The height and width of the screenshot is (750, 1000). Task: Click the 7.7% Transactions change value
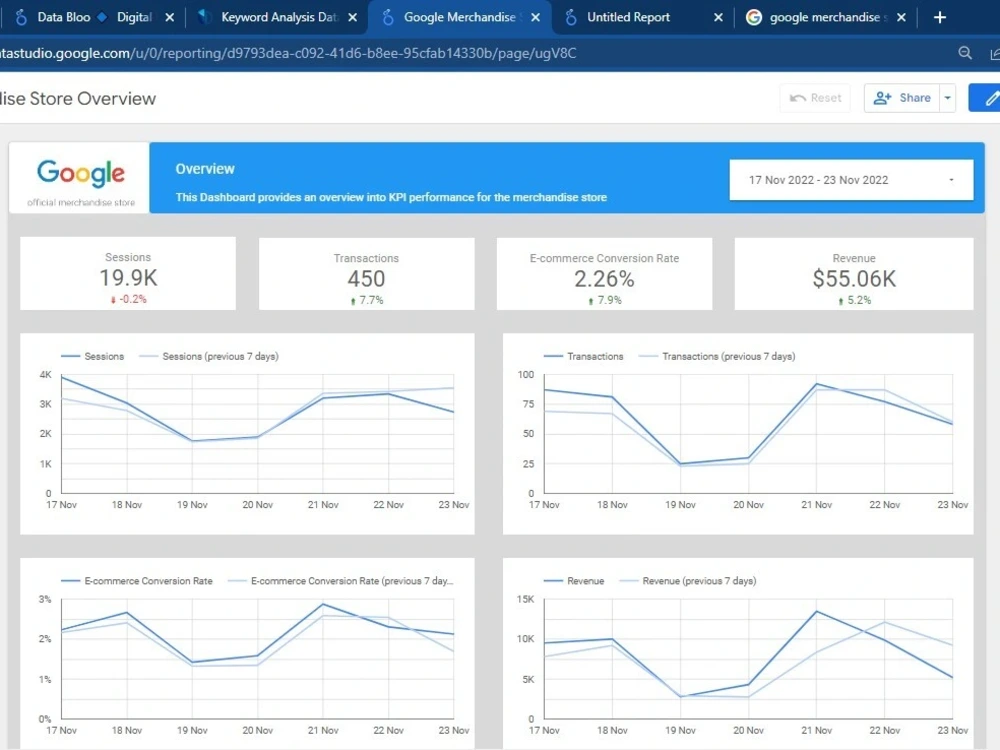(367, 300)
